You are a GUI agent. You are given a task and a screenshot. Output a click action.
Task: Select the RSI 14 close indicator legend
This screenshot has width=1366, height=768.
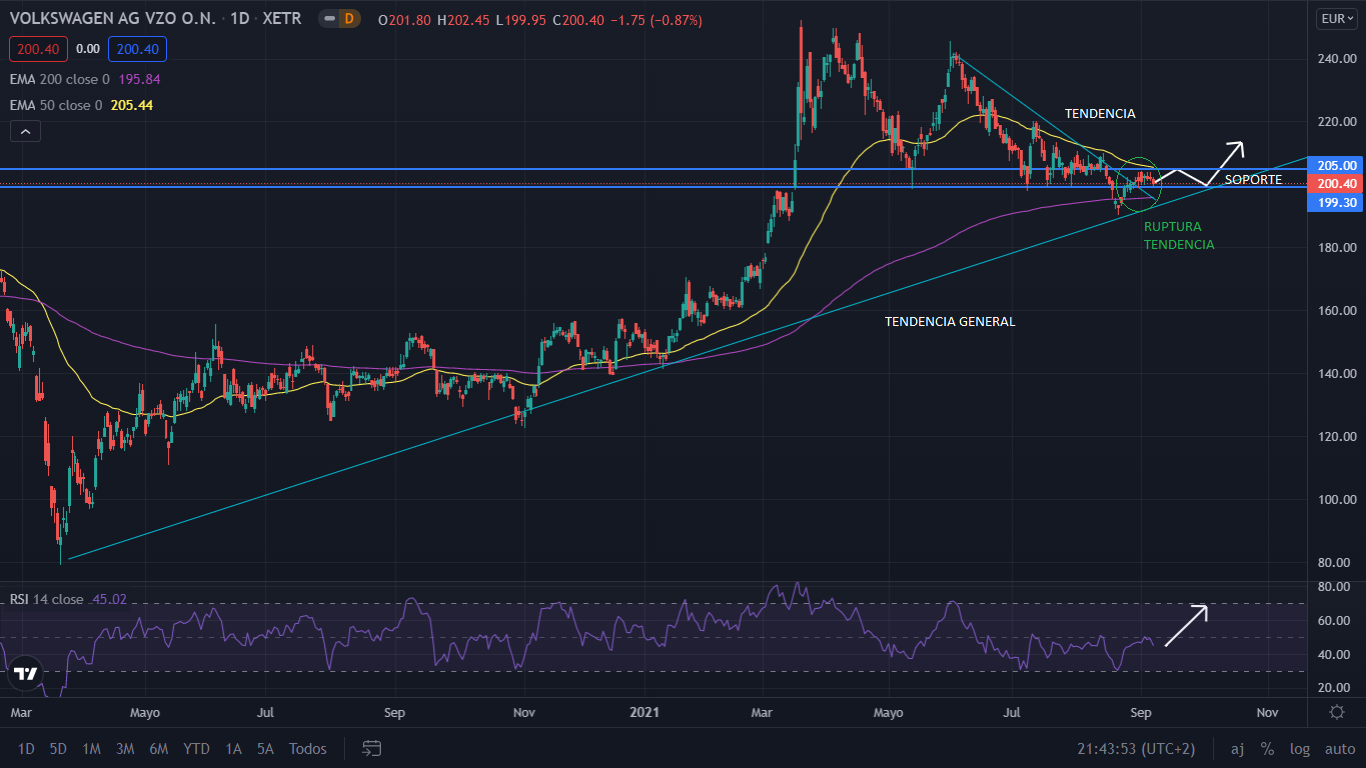46,599
